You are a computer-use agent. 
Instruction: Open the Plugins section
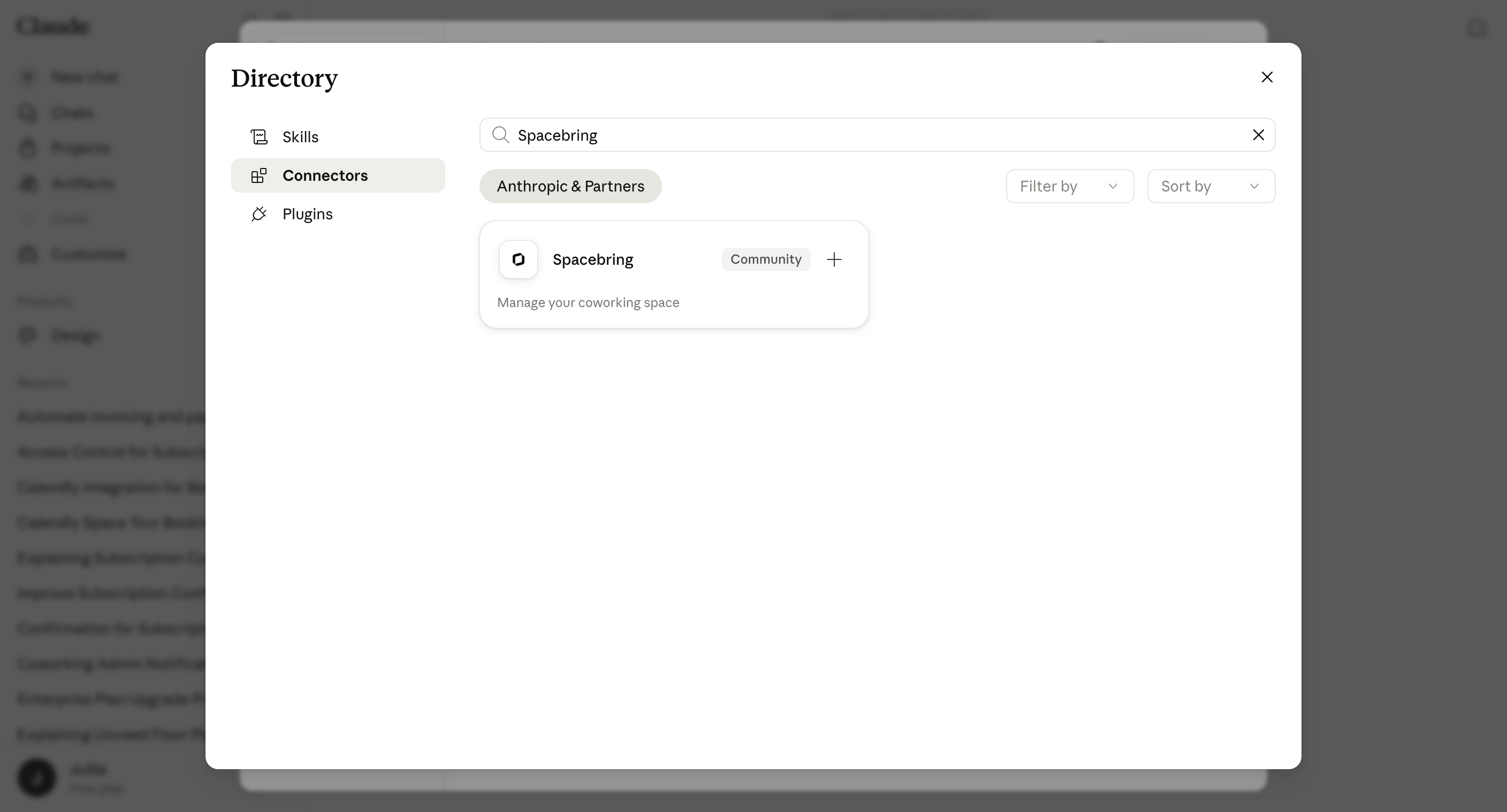[338, 214]
